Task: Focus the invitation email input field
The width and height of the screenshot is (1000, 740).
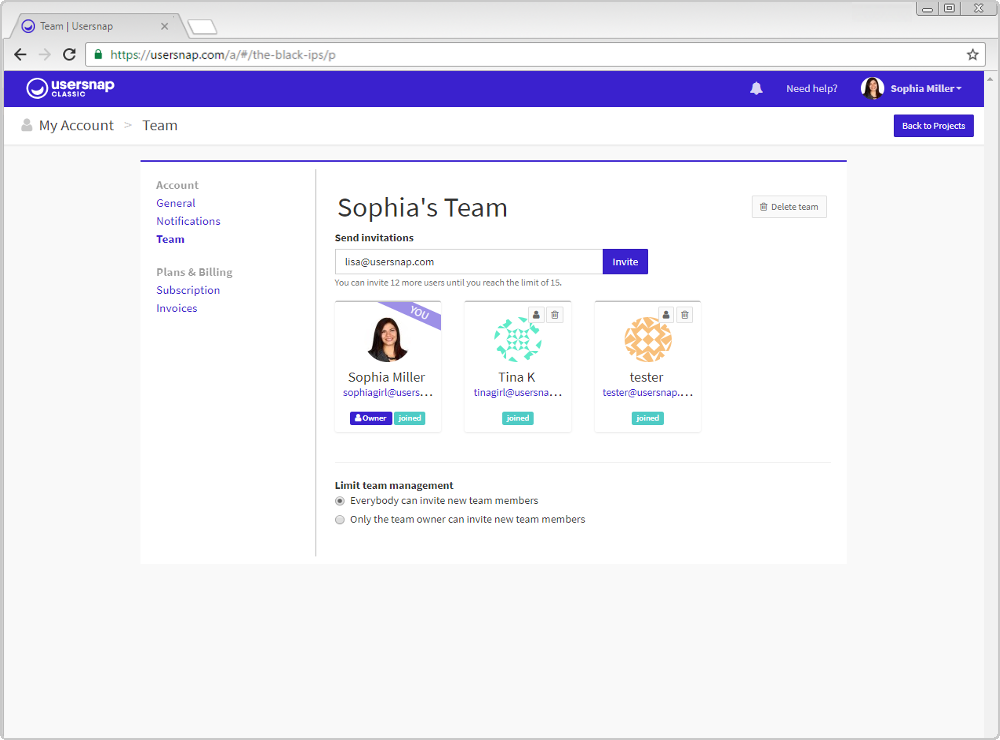Action: pyautogui.click(x=469, y=262)
